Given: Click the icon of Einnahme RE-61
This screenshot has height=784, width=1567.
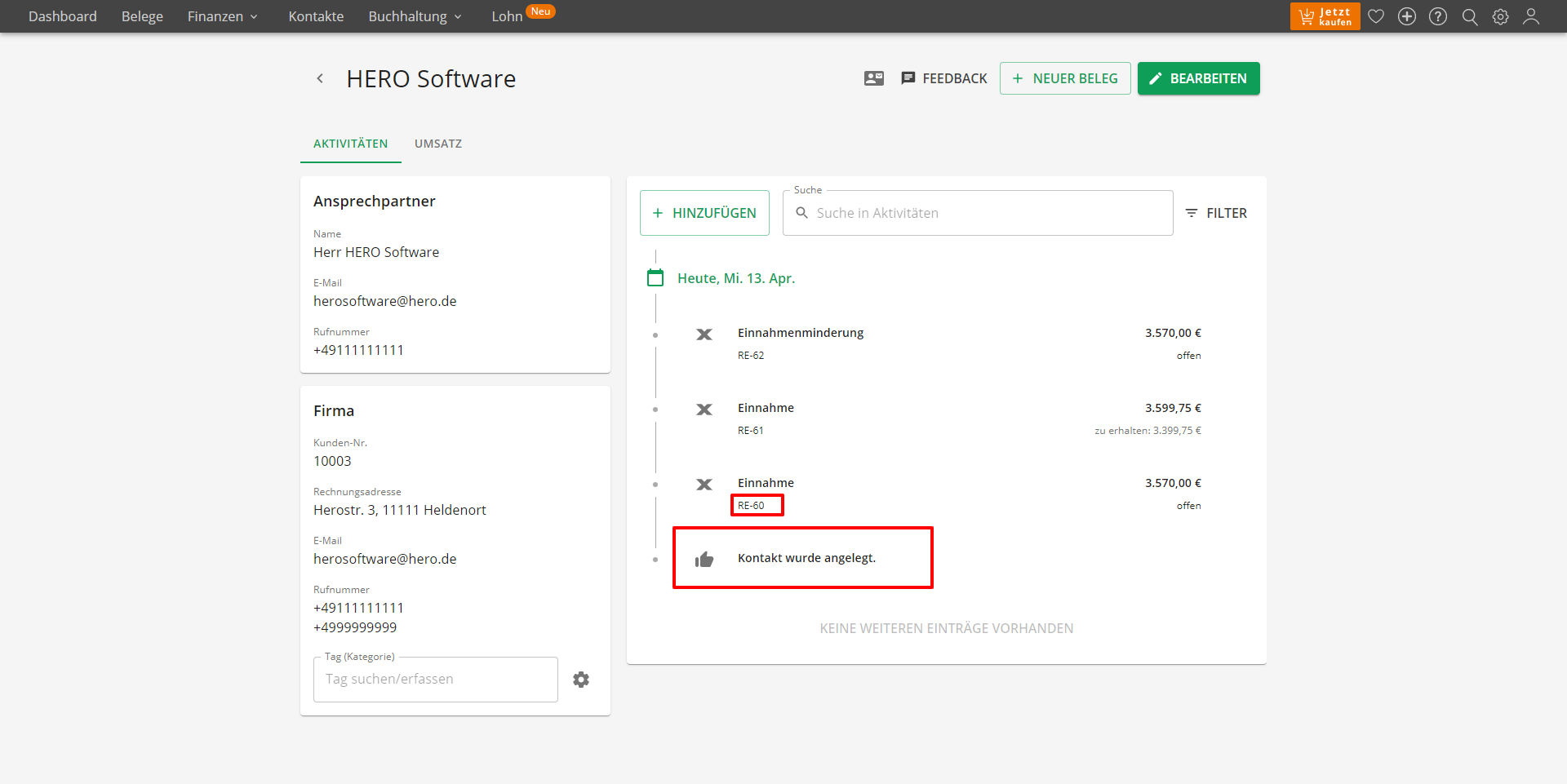Looking at the screenshot, I should pyautogui.click(x=704, y=410).
